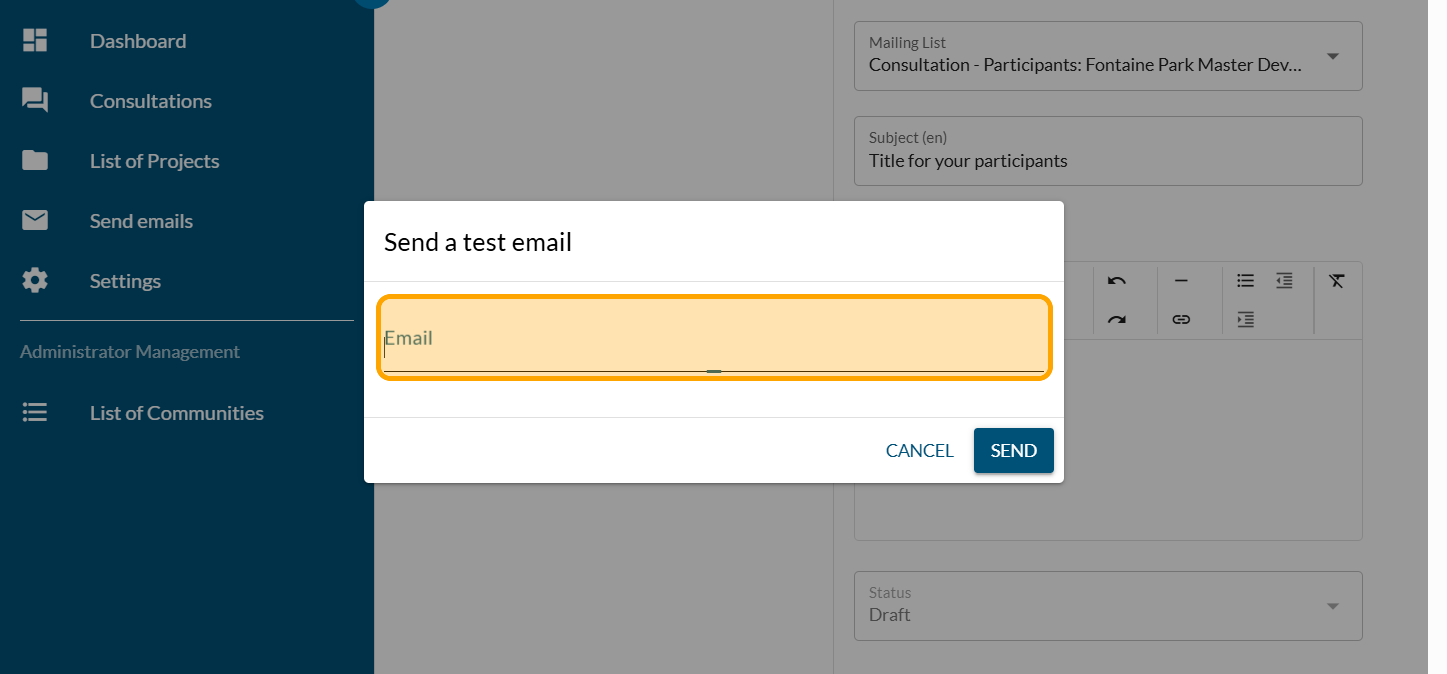Click the undo icon in editor toolbar
Viewport: 1447px width, 674px height.
click(x=1117, y=281)
